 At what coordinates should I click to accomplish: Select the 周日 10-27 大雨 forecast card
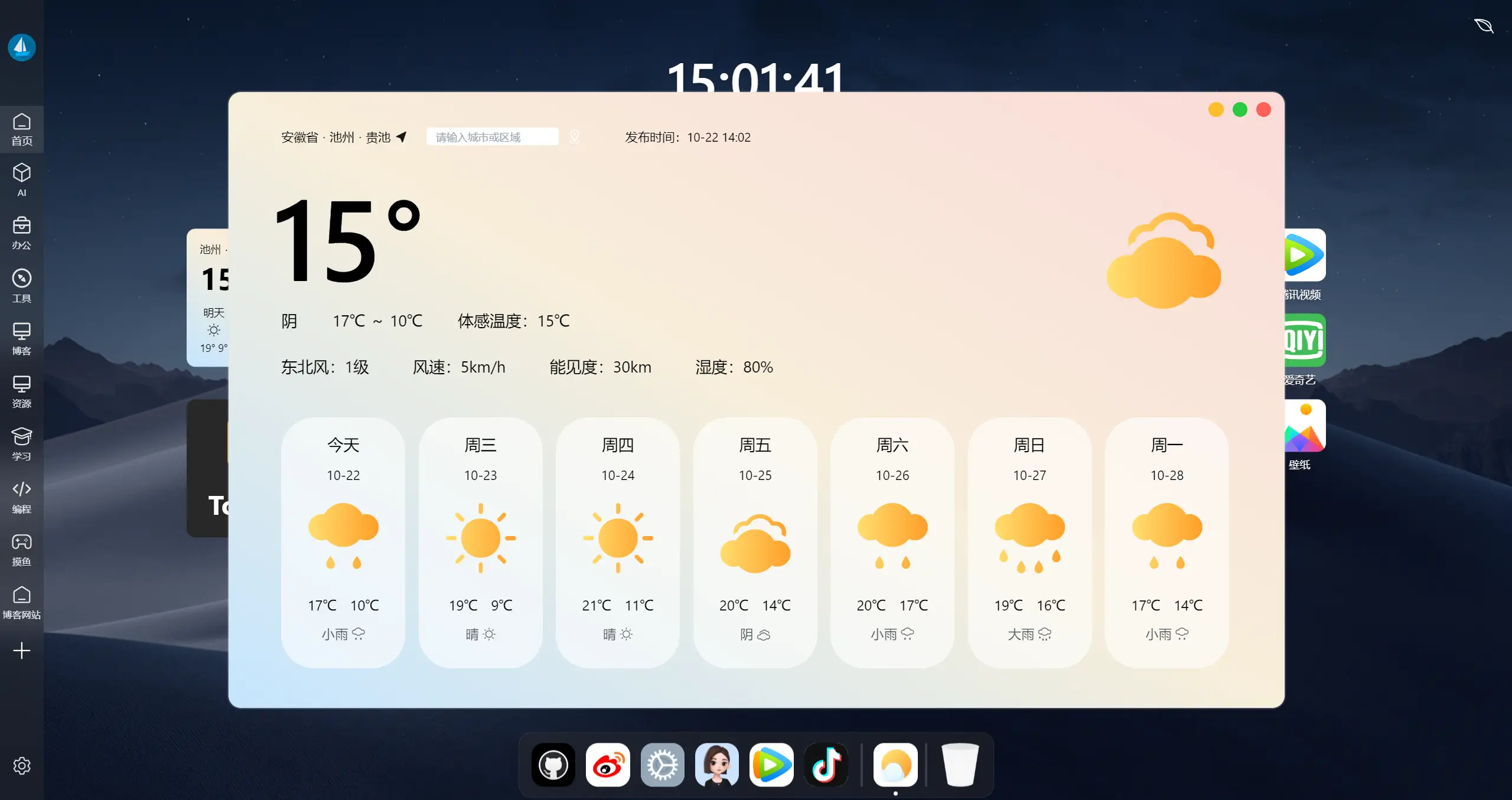[1029, 542]
